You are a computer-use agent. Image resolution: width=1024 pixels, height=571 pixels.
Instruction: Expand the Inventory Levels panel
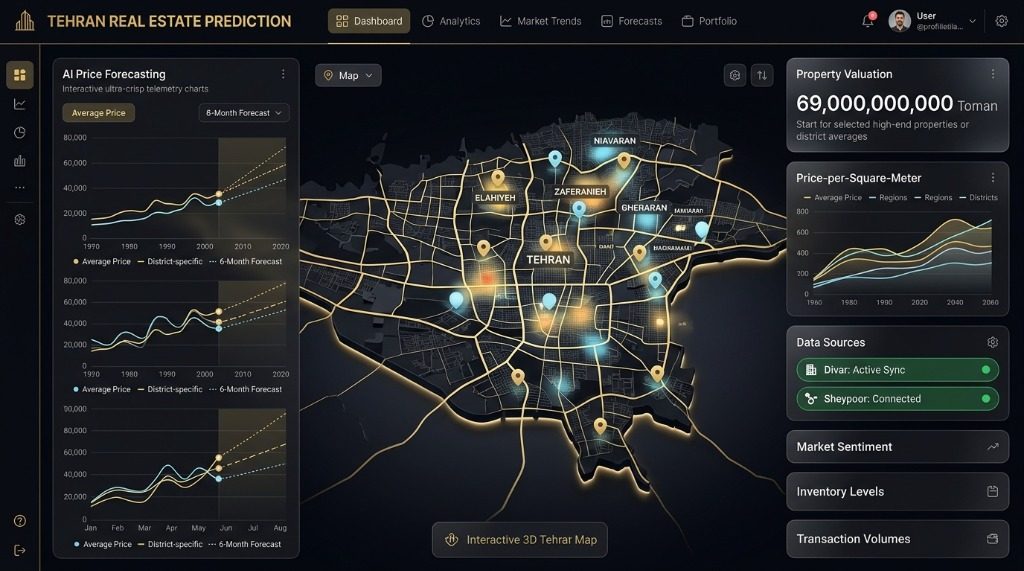coord(897,491)
